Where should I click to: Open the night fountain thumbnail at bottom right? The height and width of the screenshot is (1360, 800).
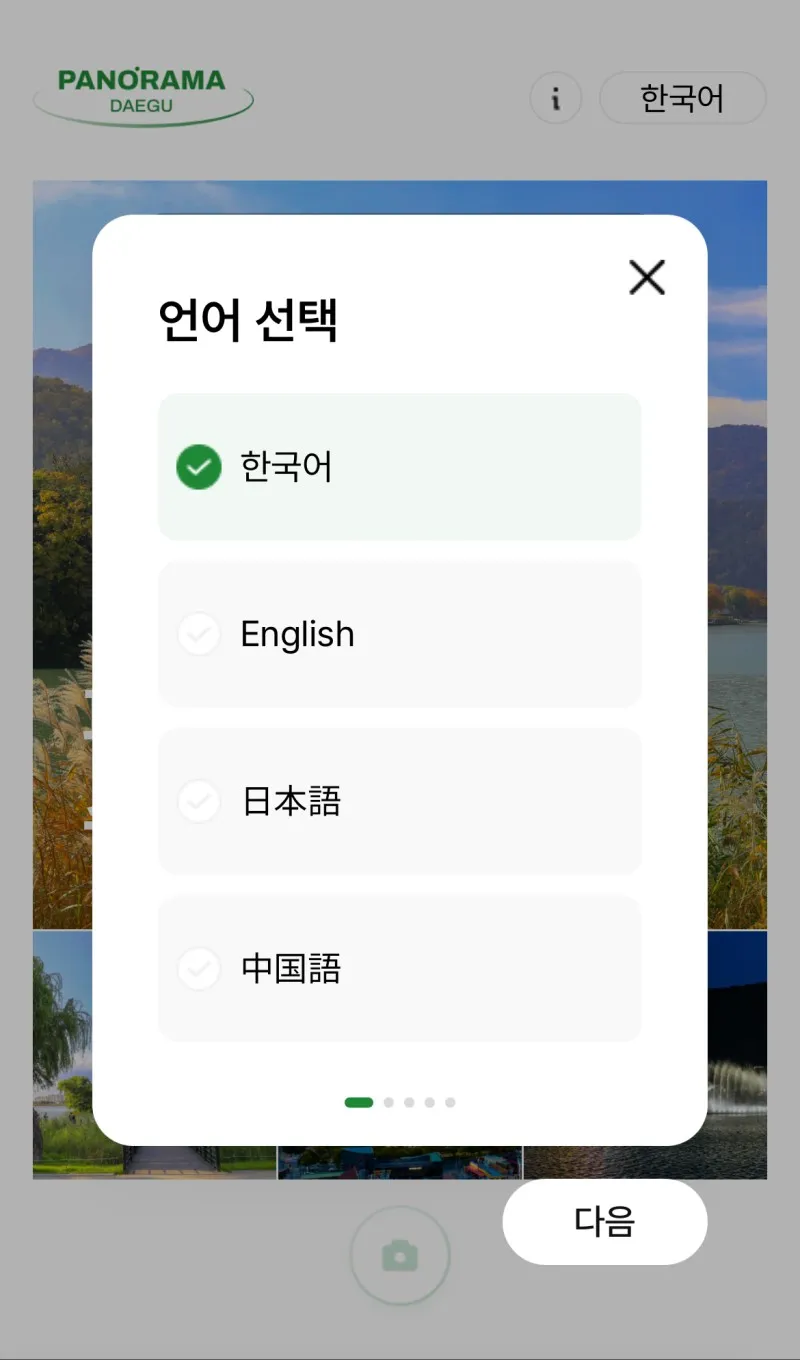738,1050
